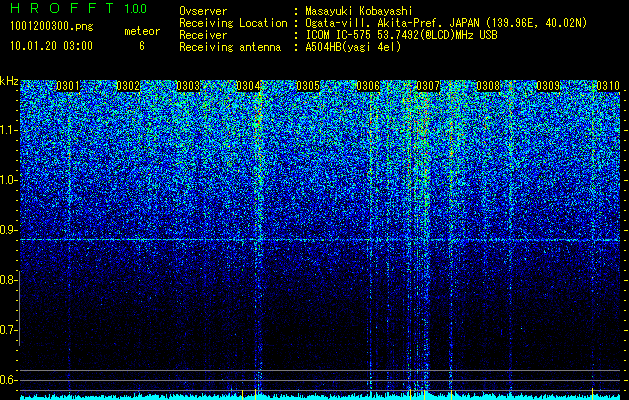629x400 pixels.
Task: Click the 'Receiver' field label
Action: pyautogui.click(x=203, y=35)
